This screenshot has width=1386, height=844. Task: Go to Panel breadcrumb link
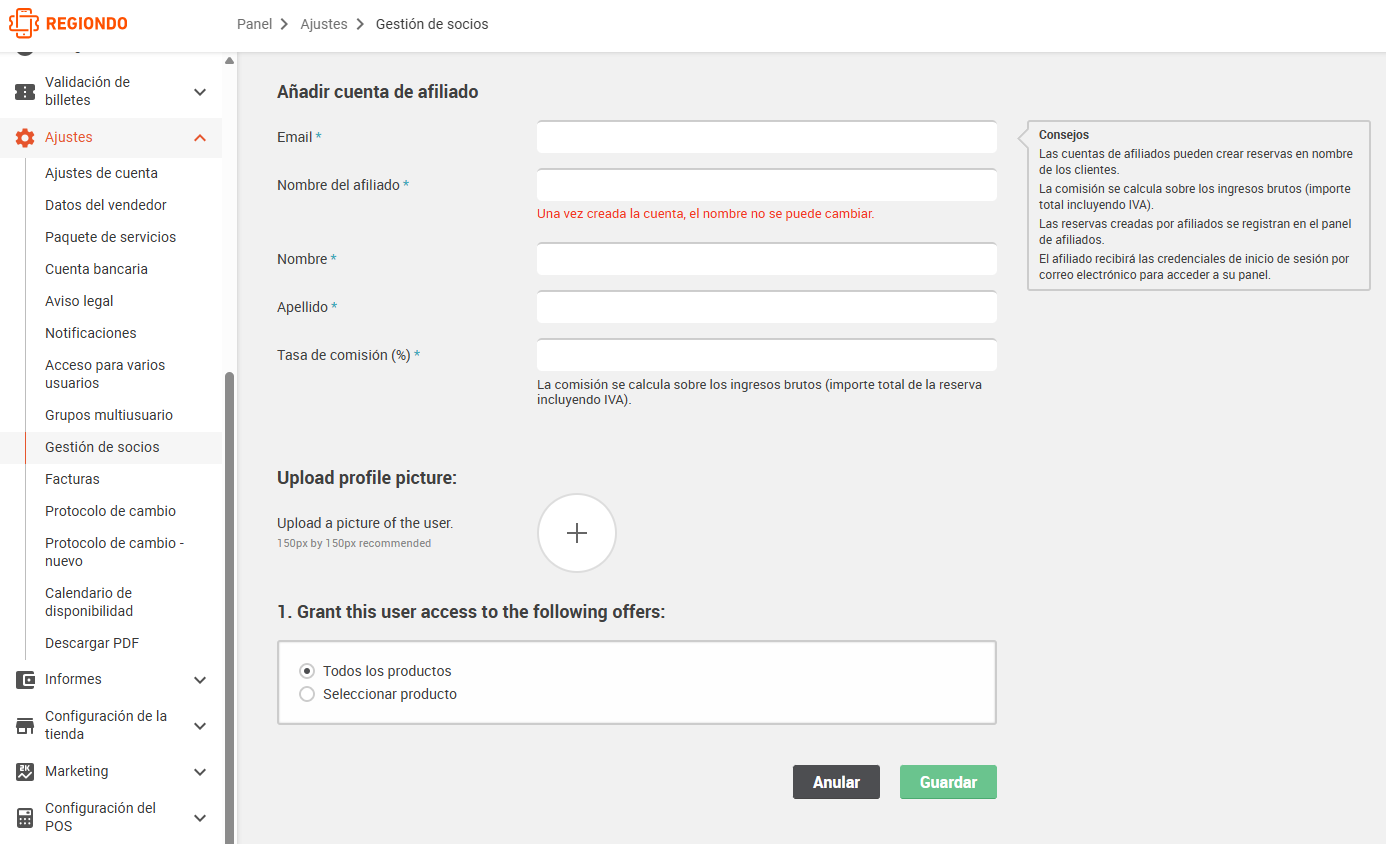click(x=254, y=24)
